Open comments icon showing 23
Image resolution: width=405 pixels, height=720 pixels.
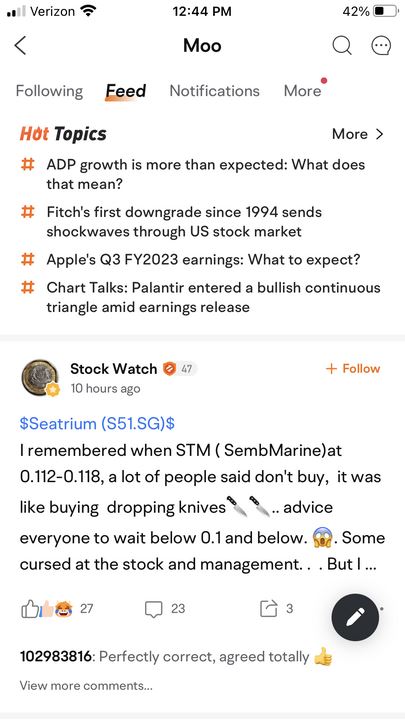153,609
